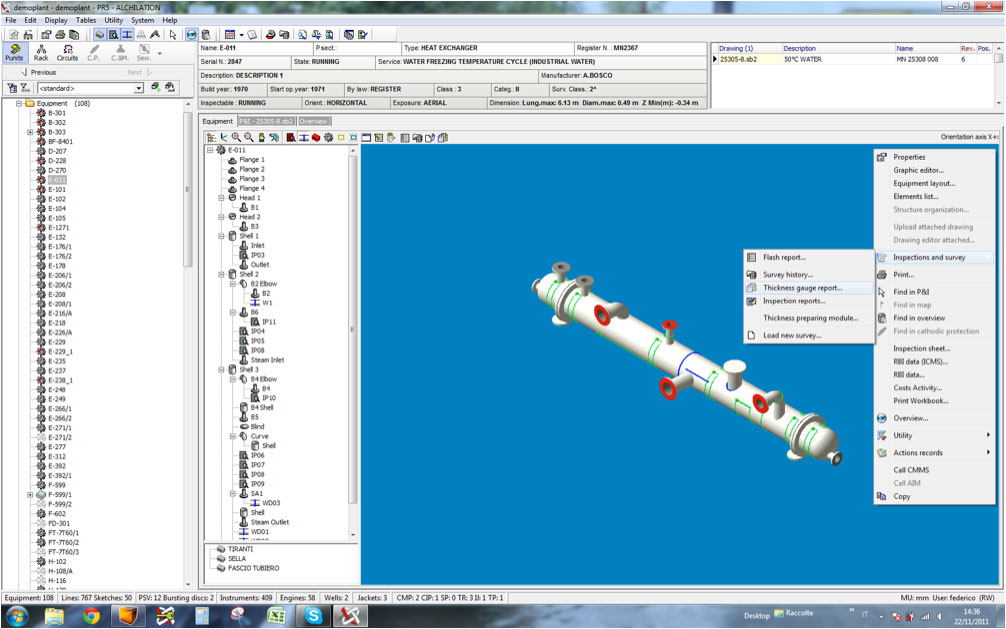
Task: Select the Punits toolbar icon
Action: [14, 52]
